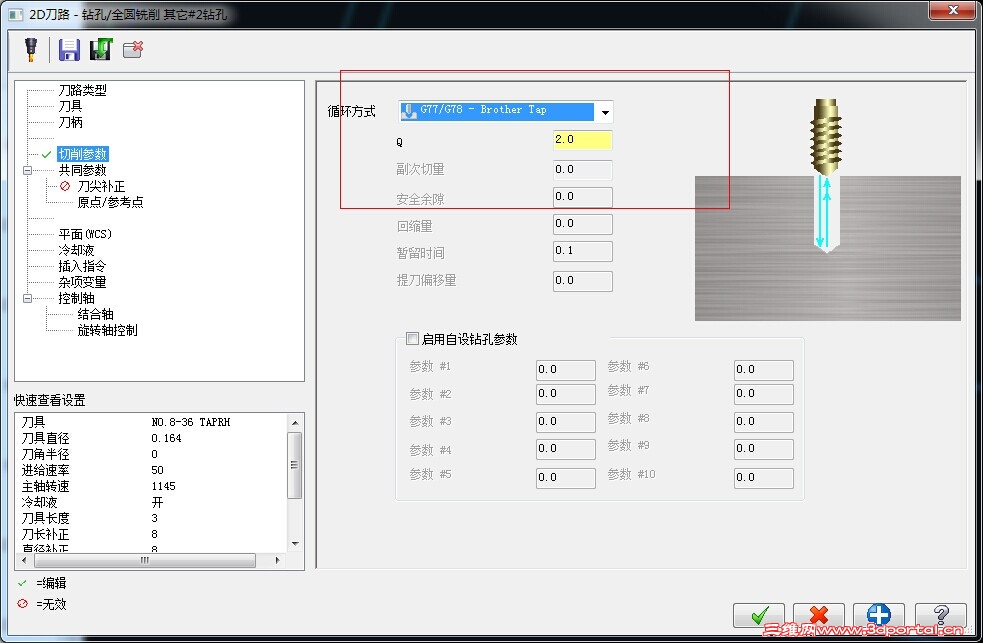Image resolution: width=983 pixels, height=643 pixels.
Task: Click the 参数 #1 input field
Action: click(x=565, y=370)
